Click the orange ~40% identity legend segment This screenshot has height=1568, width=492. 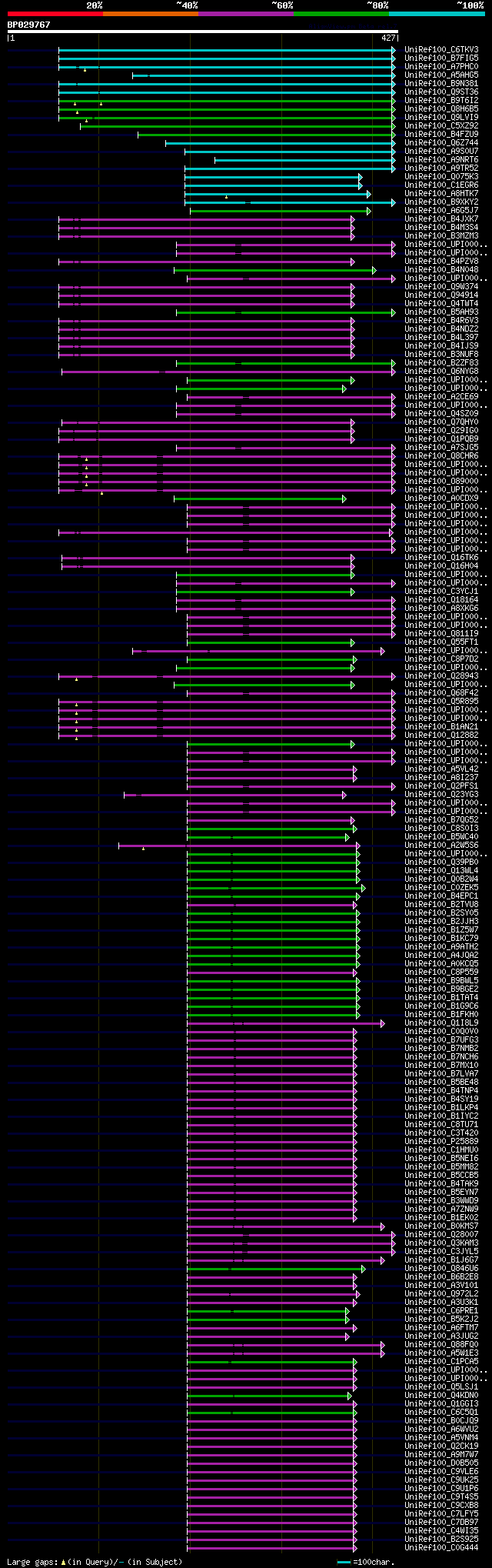click(x=151, y=14)
